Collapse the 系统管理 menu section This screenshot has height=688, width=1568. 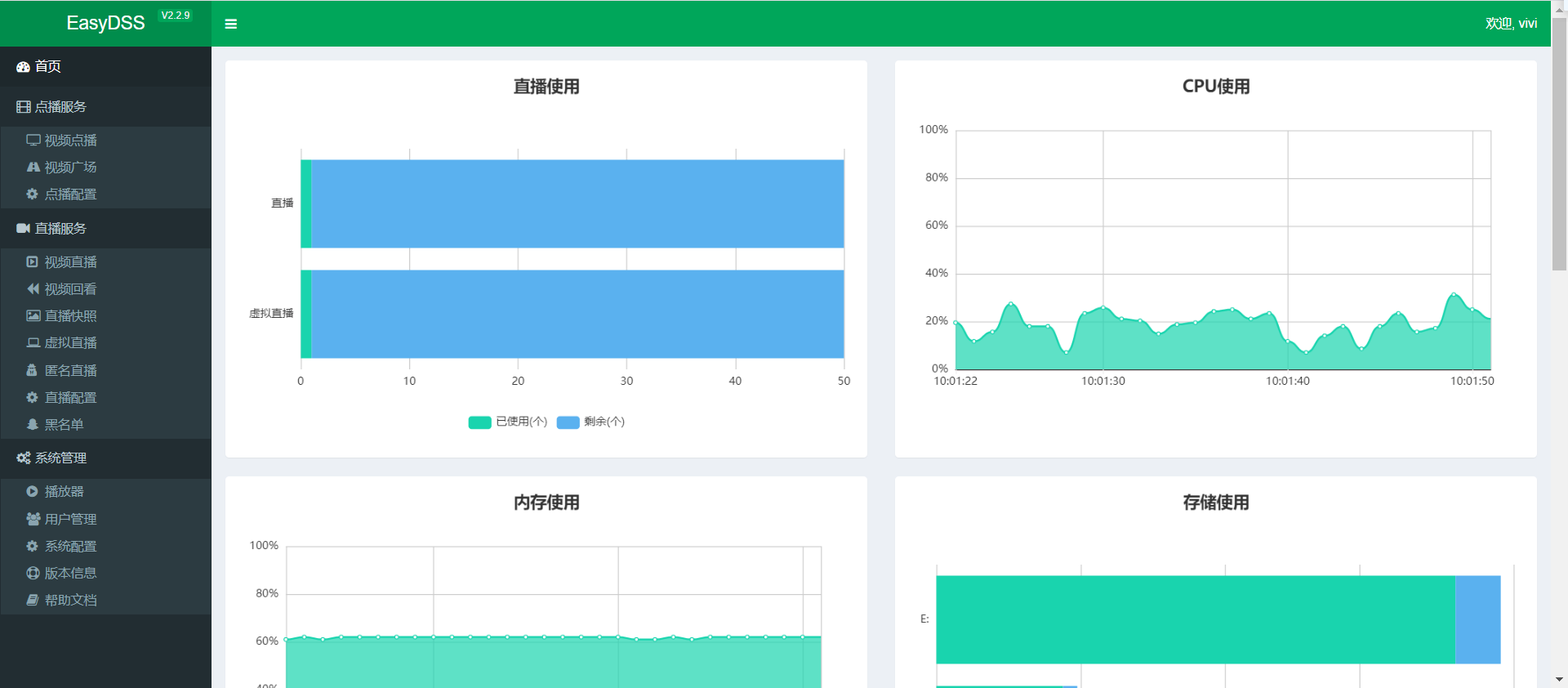(105, 458)
